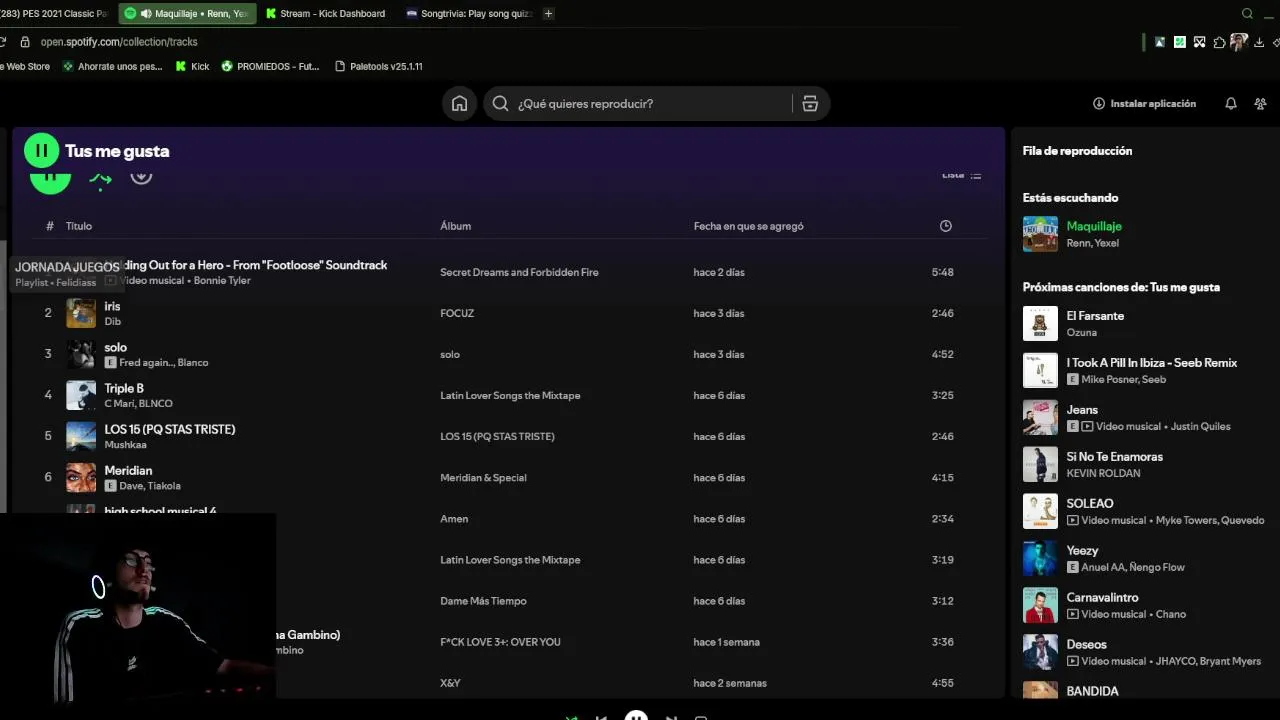Open the friend activity icon

(x=1260, y=103)
